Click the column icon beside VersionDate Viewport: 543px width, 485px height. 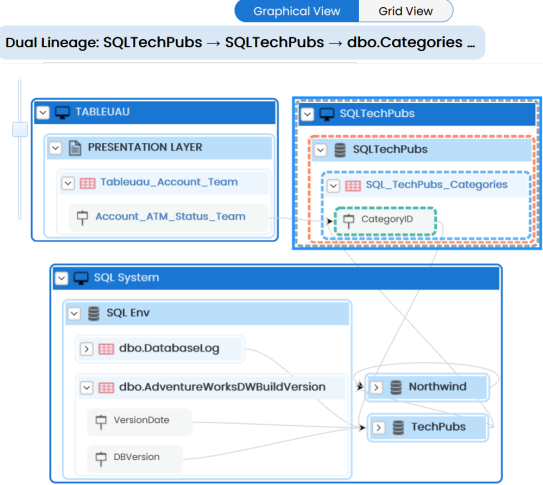coord(101,422)
